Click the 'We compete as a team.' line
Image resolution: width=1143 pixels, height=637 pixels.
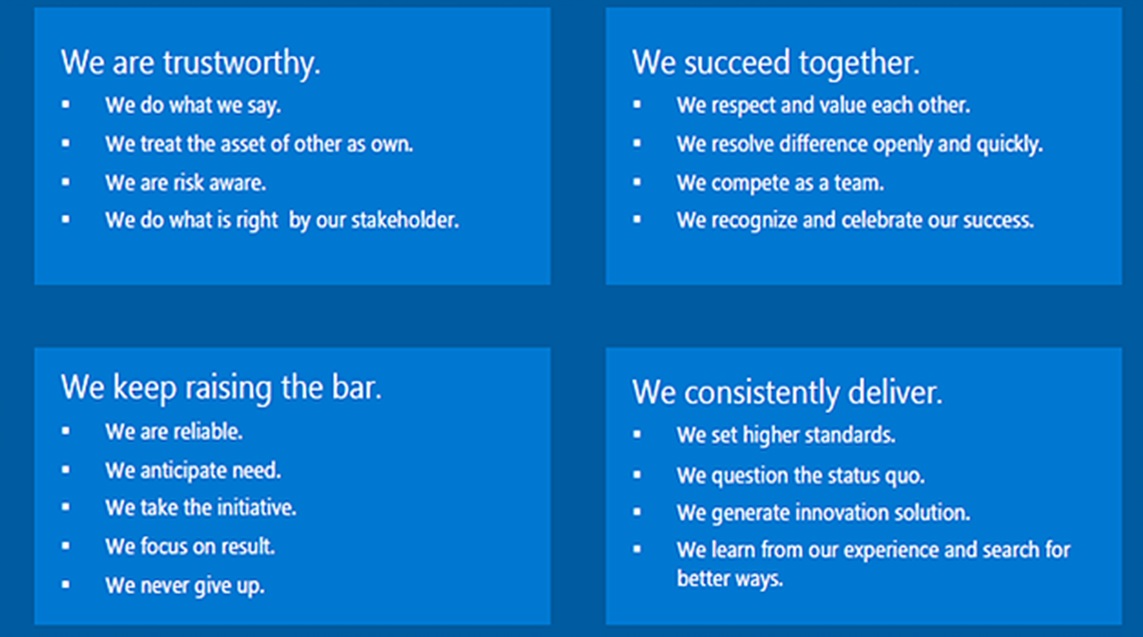(780, 183)
